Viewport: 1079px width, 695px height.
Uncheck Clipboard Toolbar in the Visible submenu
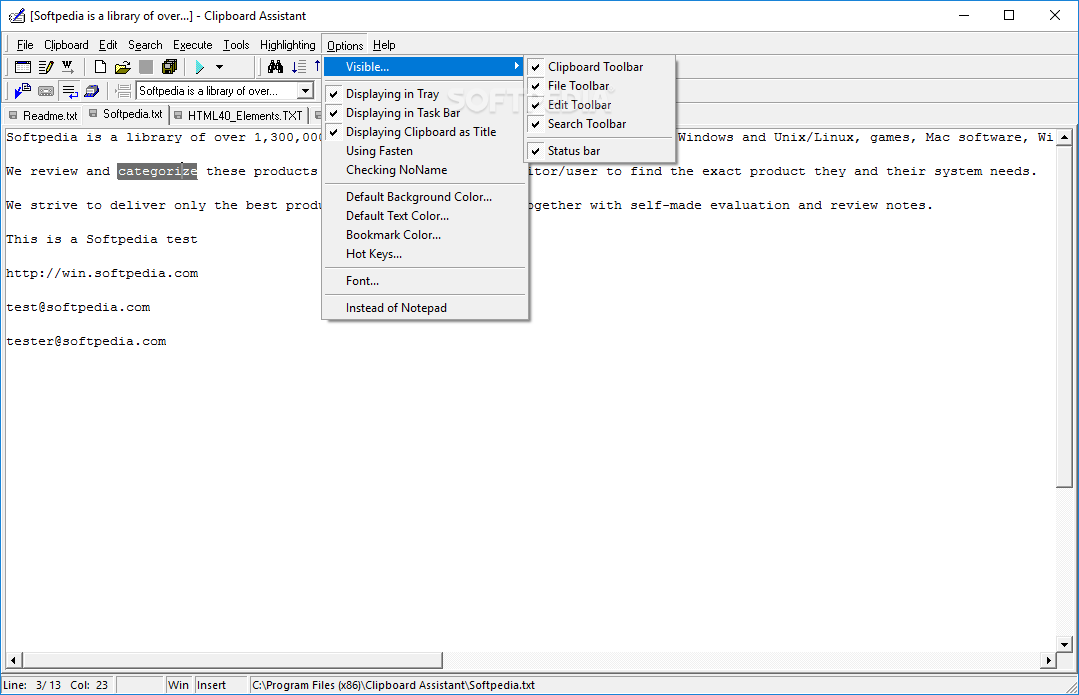(599, 67)
